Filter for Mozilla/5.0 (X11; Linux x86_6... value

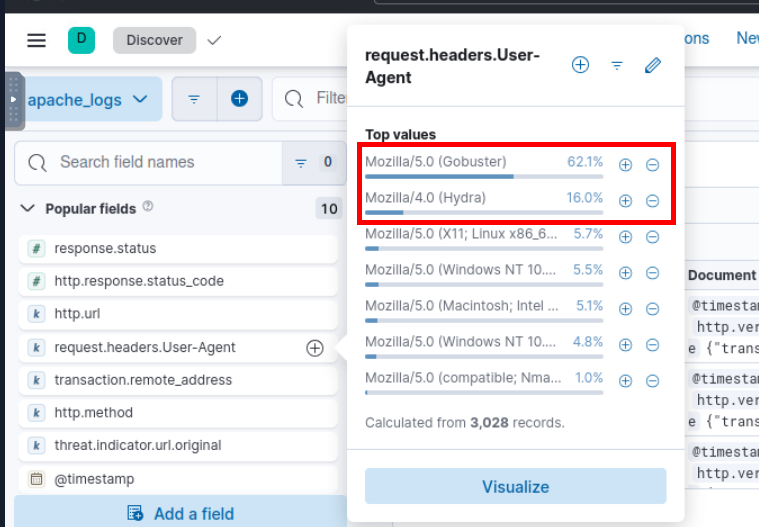click(625, 237)
